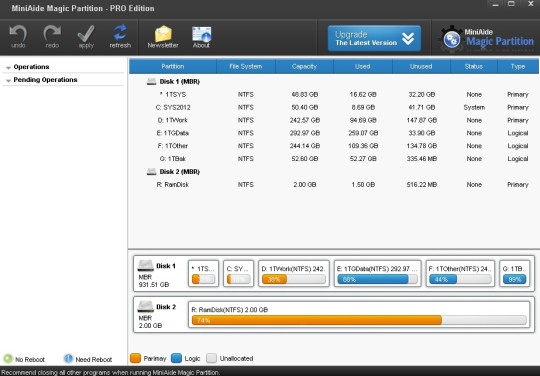540x376 pixels.
Task: Minimize the MiniAide window
Action: tap(495, 4)
